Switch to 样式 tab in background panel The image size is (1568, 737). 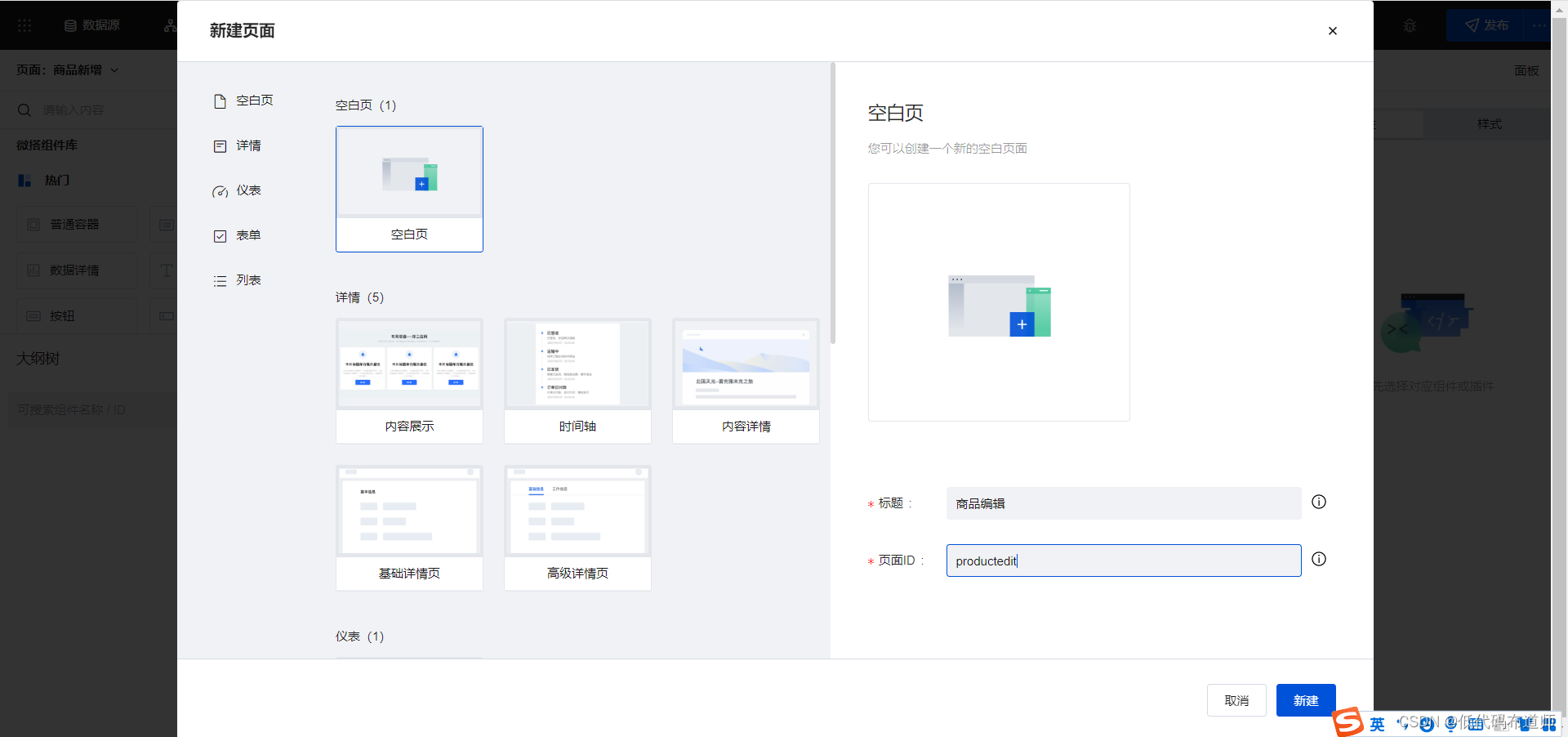pos(1488,124)
